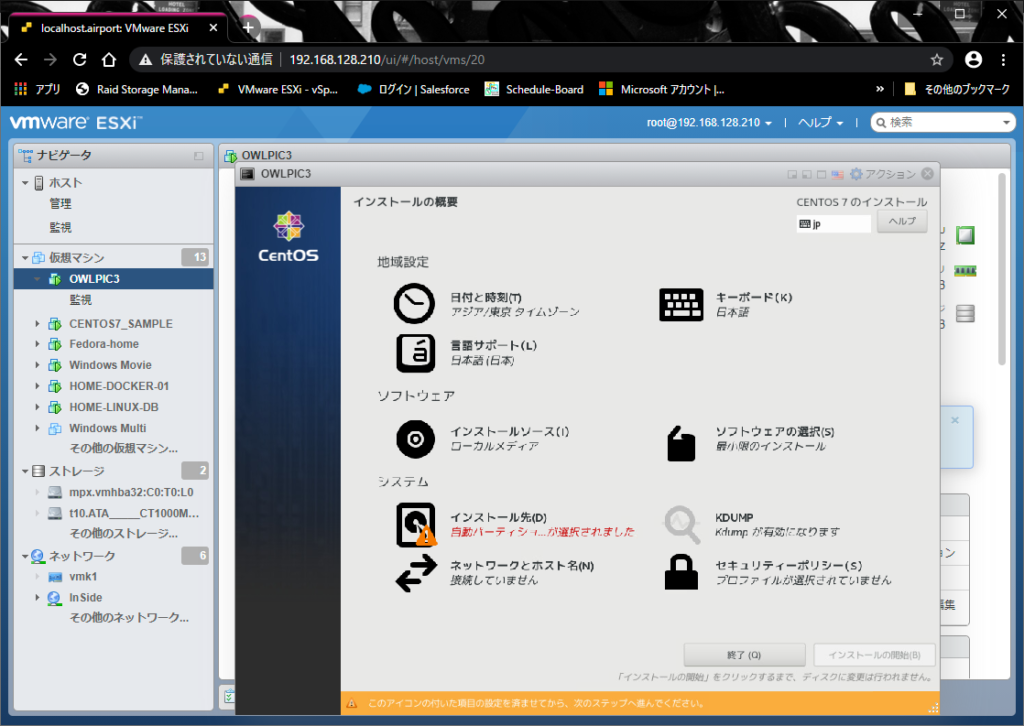Click the browser home icon

[109, 59]
